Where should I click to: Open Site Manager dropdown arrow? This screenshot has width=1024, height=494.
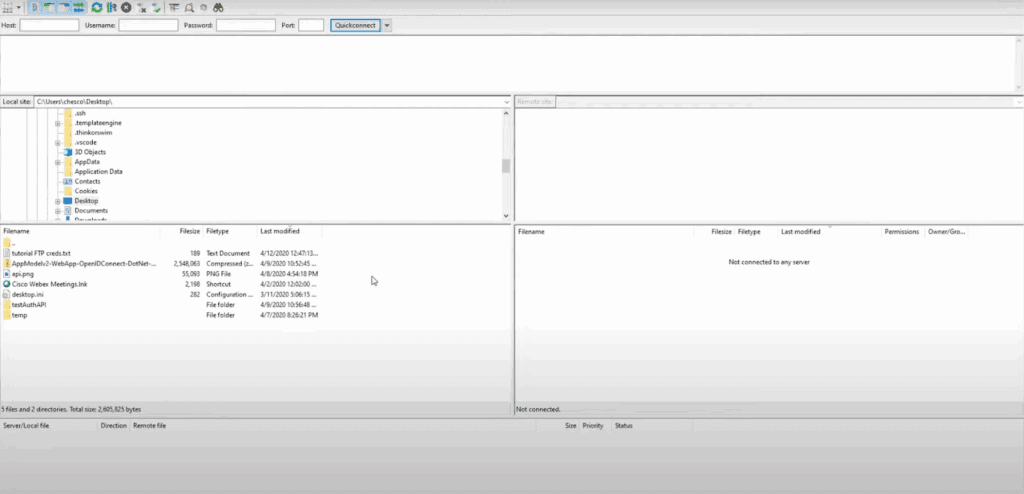click(x=18, y=7)
